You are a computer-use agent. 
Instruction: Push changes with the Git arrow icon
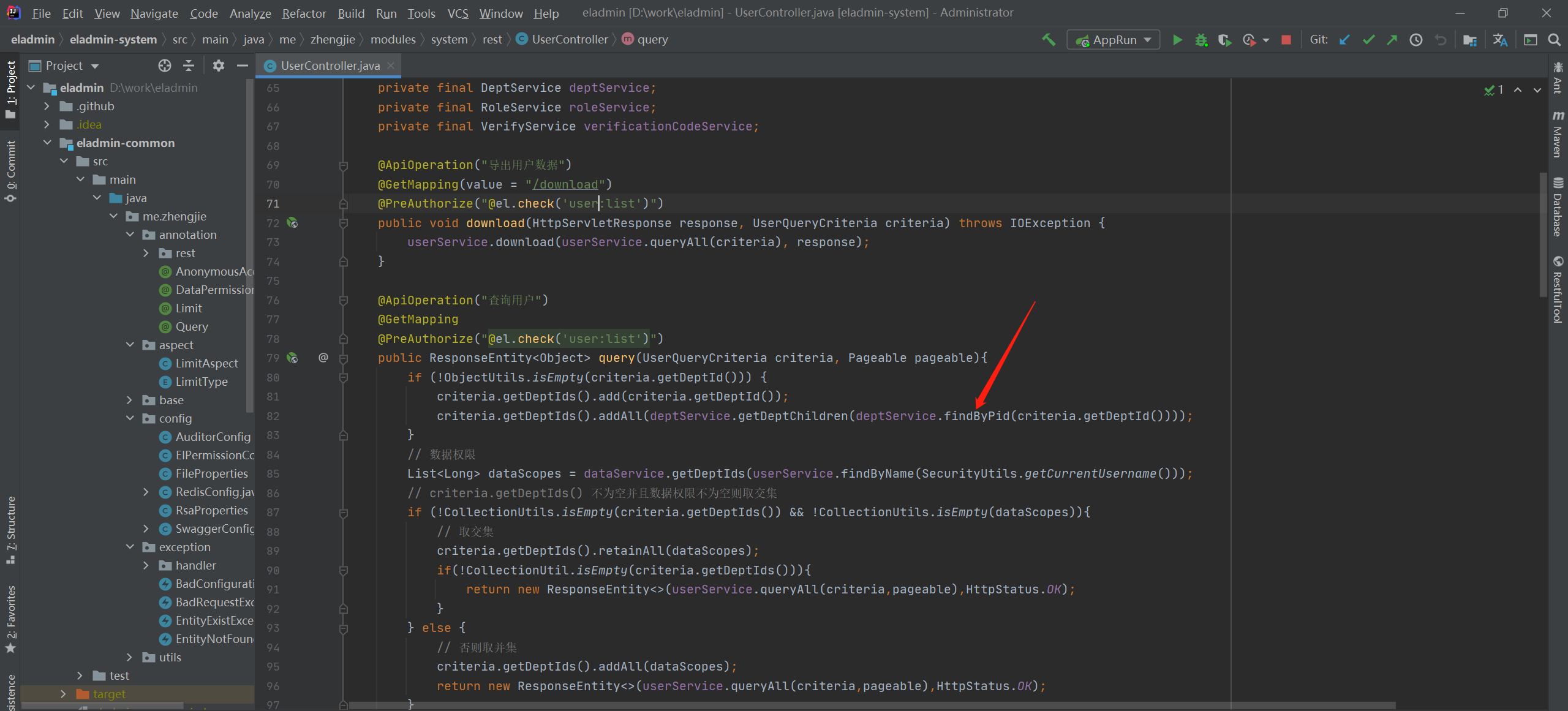pyautogui.click(x=1392, y=39)
